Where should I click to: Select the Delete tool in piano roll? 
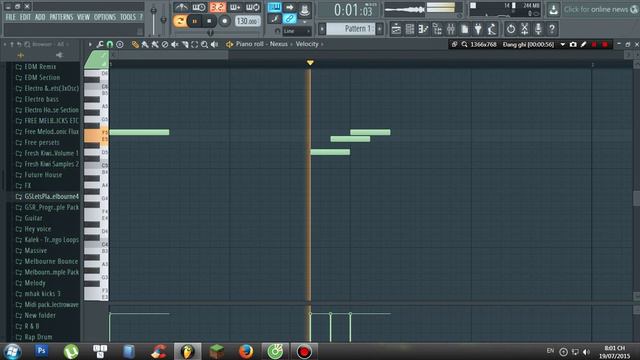(x=164, y=44)
